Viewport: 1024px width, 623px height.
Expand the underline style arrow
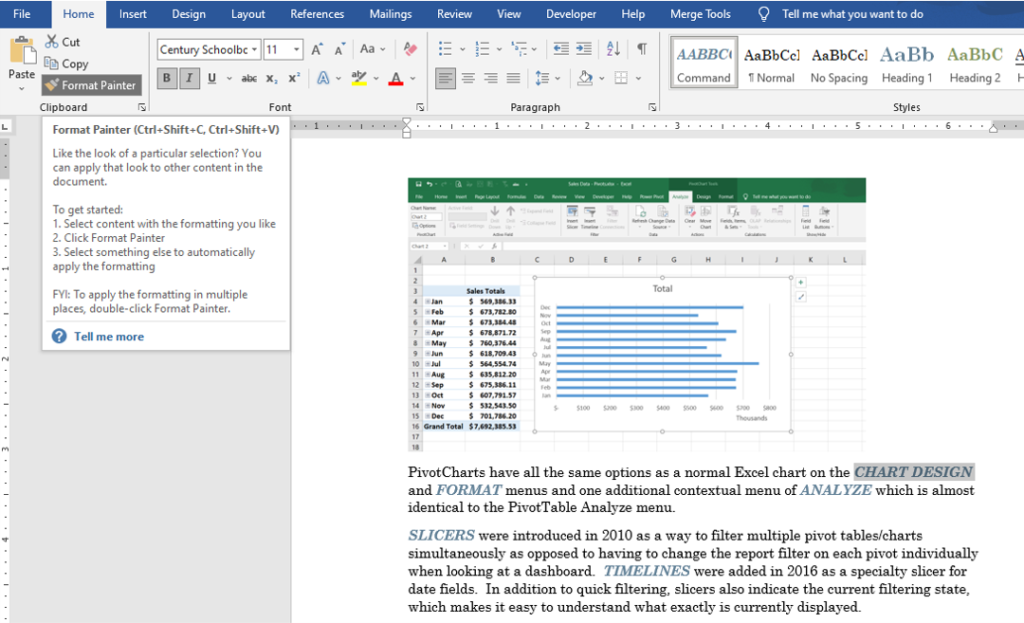(x=229, y=78)
